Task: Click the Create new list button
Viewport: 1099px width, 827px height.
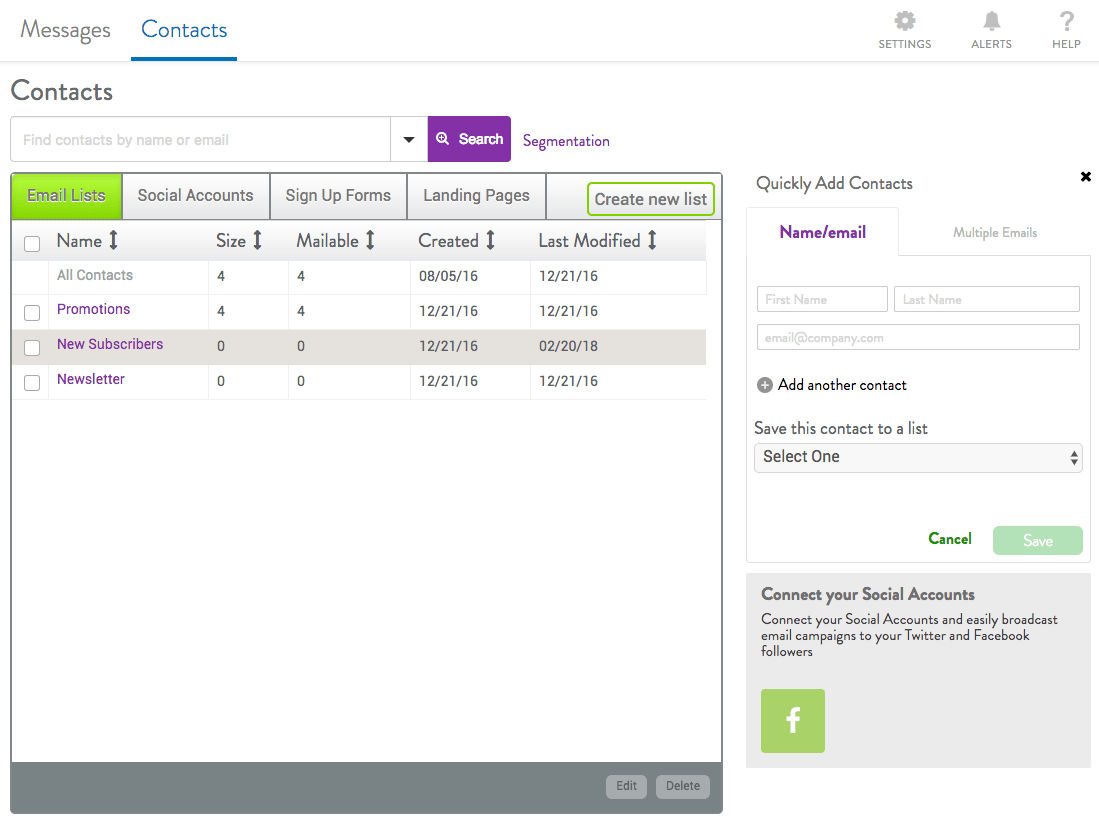Action: pos(650,199)
